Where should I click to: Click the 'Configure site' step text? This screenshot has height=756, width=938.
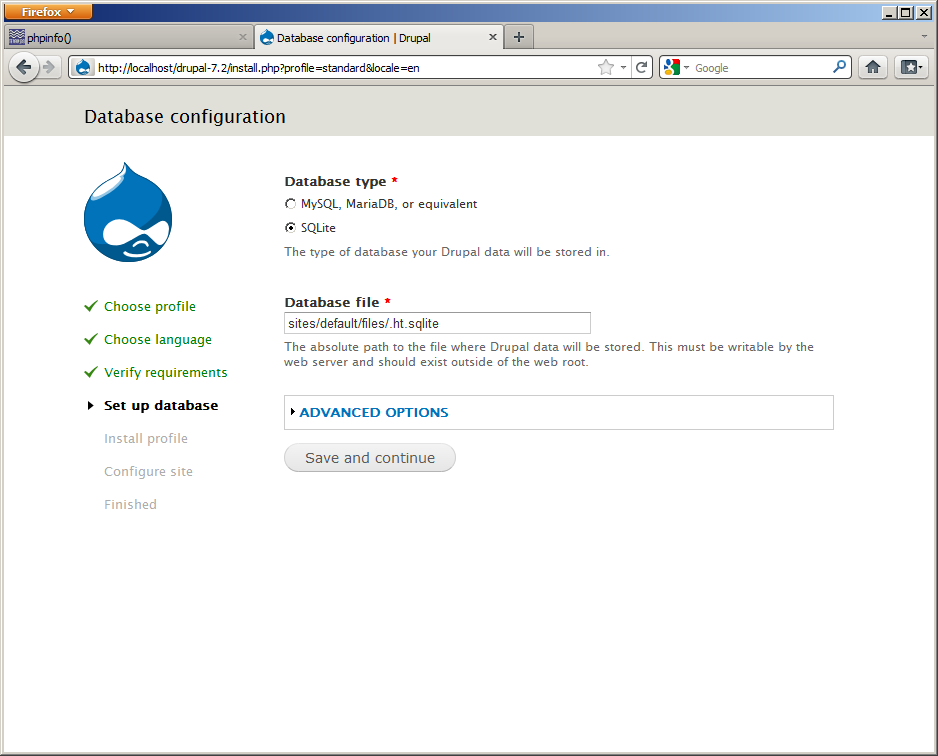pos(148,471)
